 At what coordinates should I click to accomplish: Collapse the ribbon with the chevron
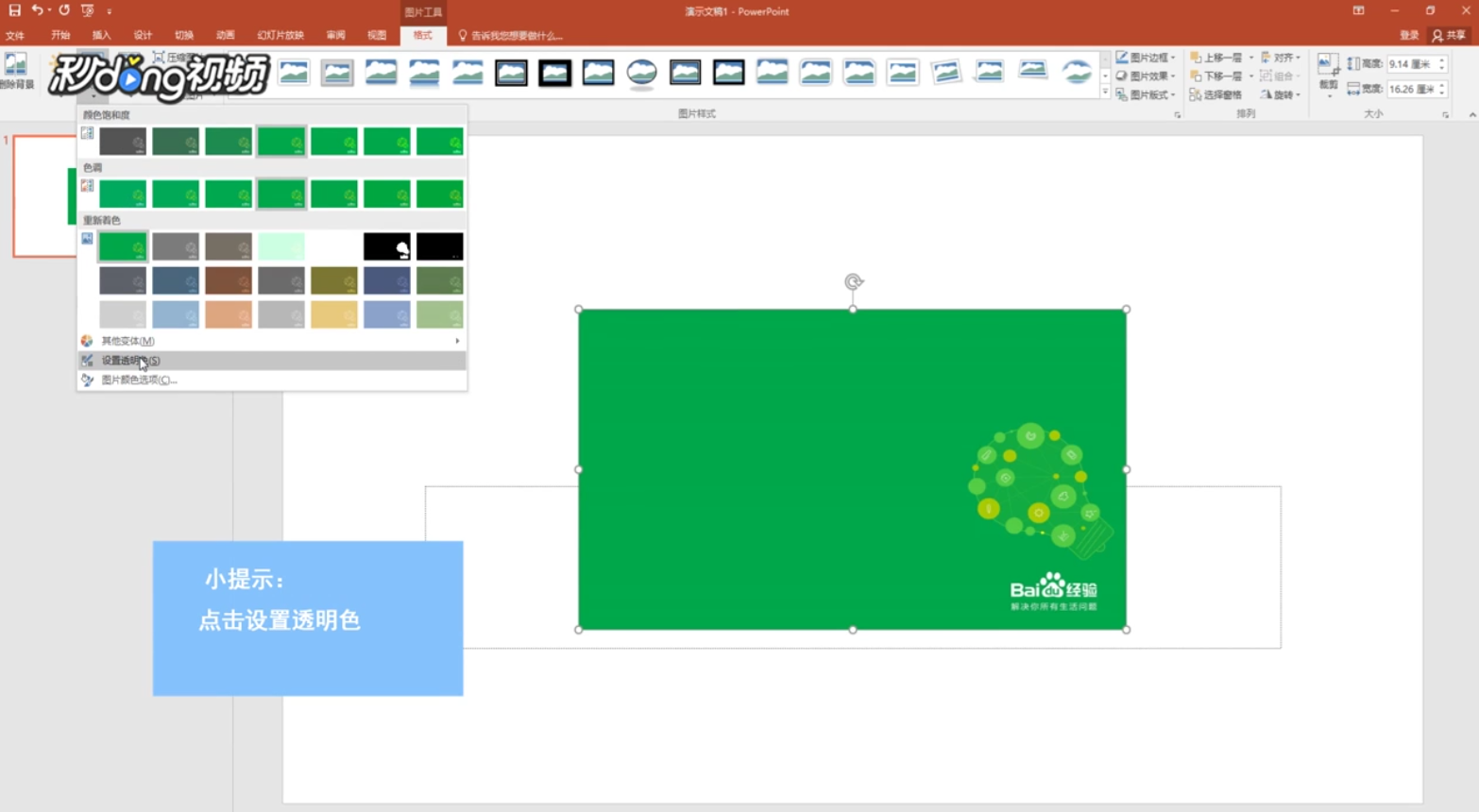[x=1471, y=114]
